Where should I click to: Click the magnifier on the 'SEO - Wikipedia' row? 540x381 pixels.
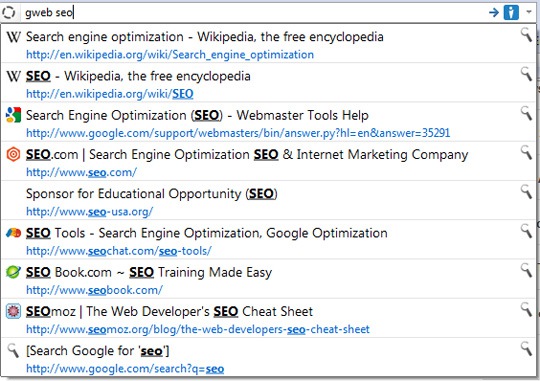point(526,74)
